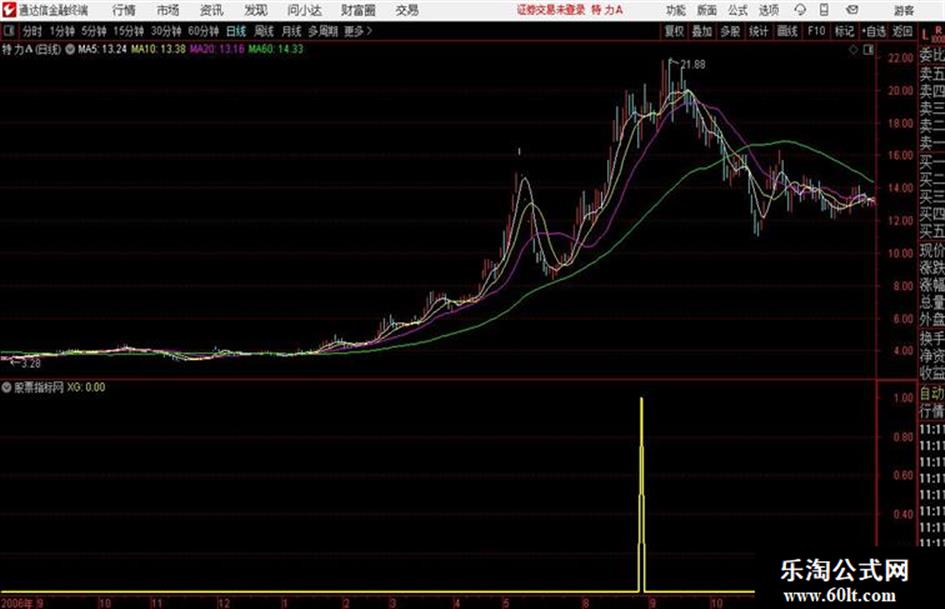945x609 pixels.
Task: Open the 财富圈 menu
Action: (358, 10)
